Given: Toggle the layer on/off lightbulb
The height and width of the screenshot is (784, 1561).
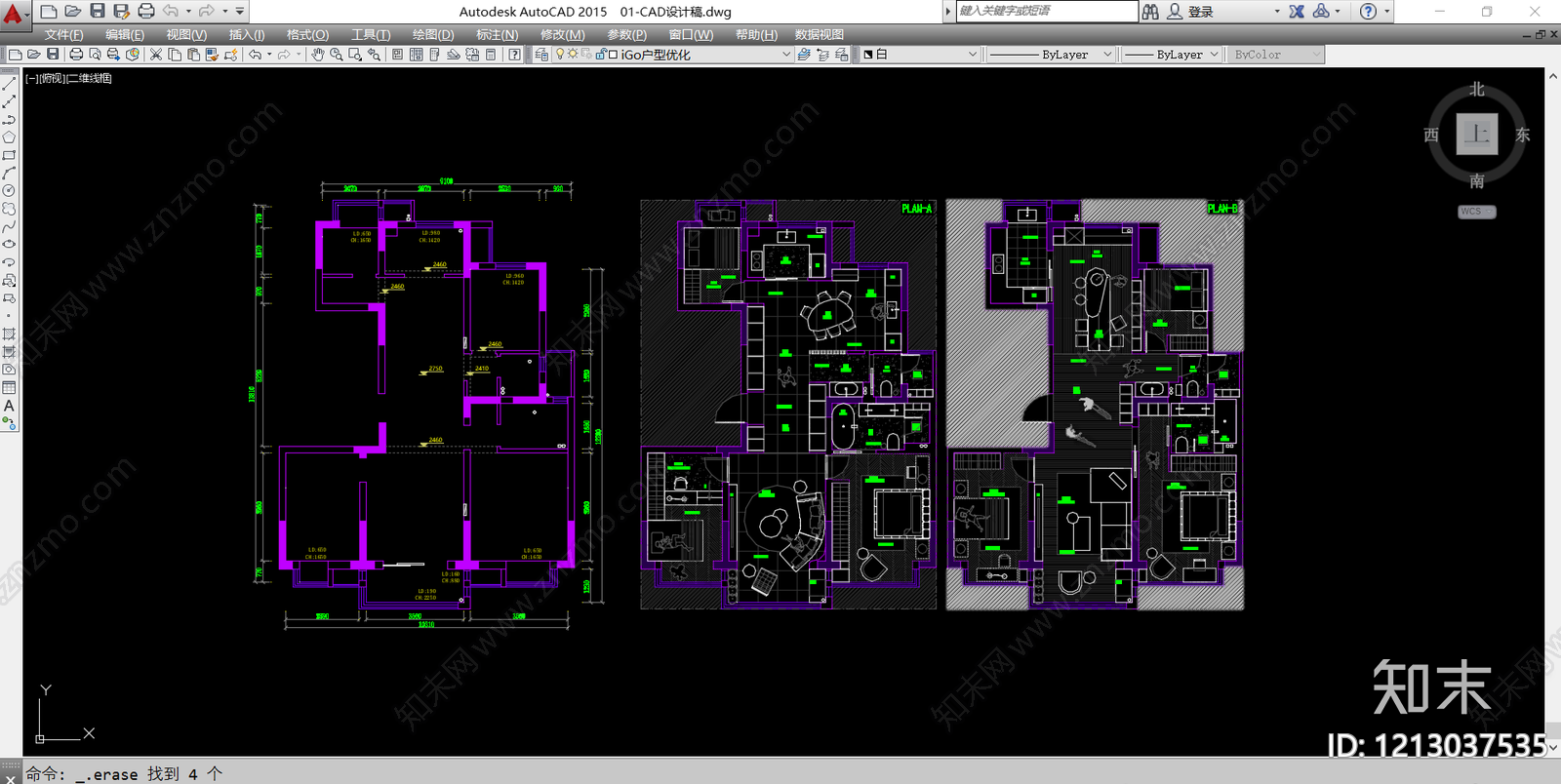Looking at the screenshot, I should click(x=560, y=54).
